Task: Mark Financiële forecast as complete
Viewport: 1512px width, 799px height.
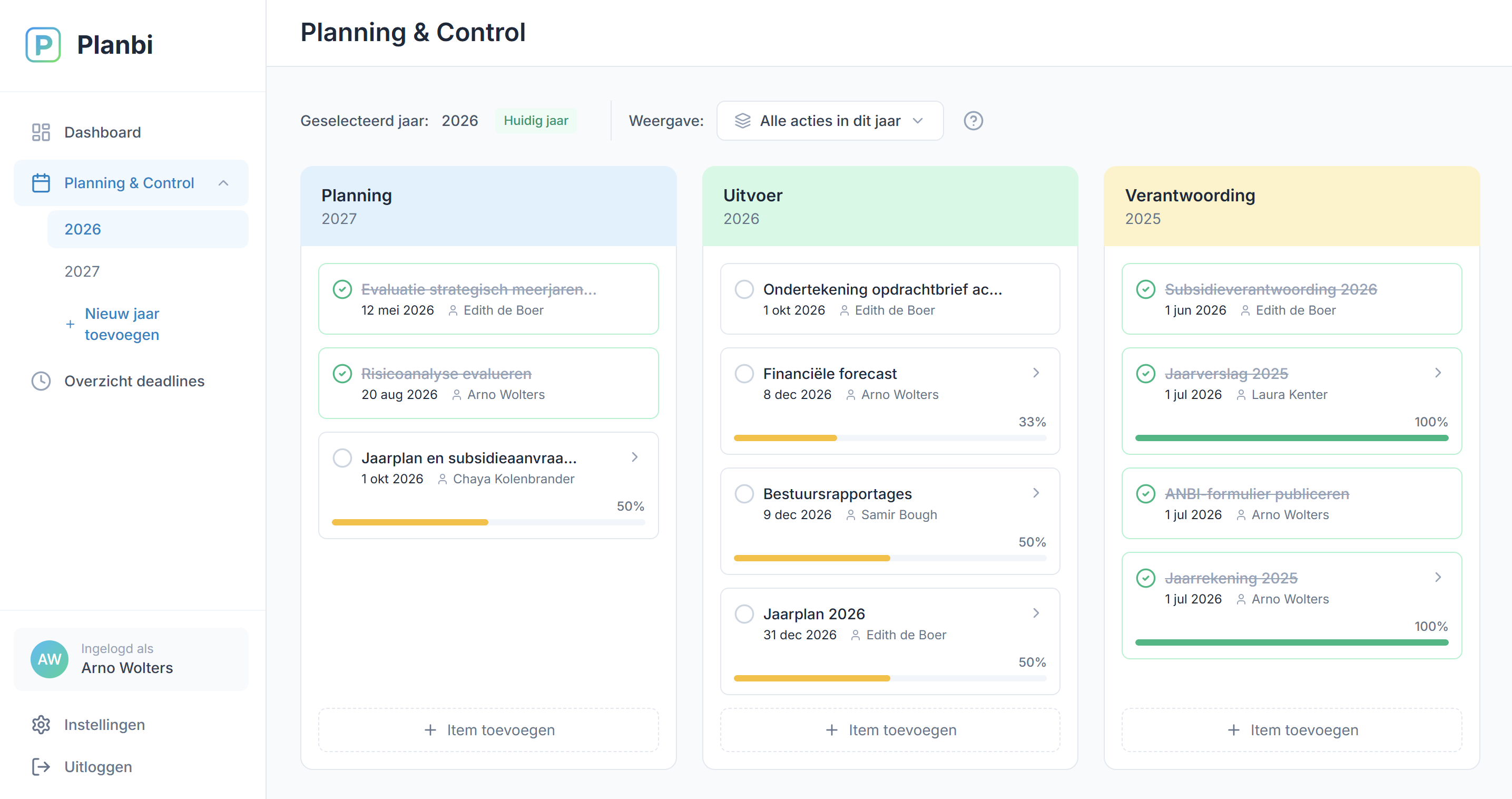Action: (x=744, y=374)
